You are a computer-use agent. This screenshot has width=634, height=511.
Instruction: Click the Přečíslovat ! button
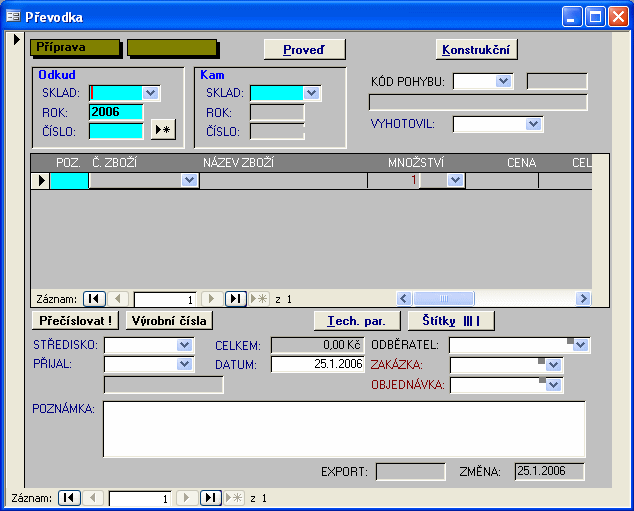(76, 321)
